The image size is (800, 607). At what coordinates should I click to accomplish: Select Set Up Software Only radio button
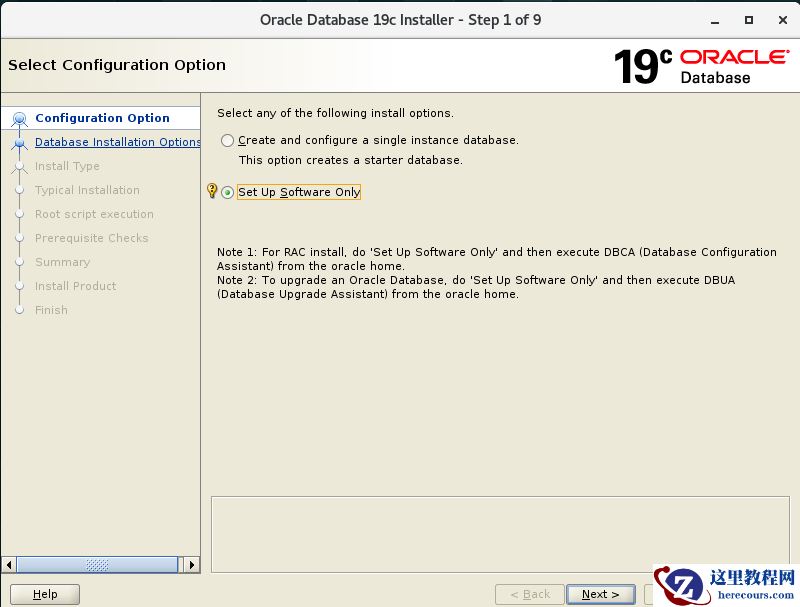tap(228, 192)
